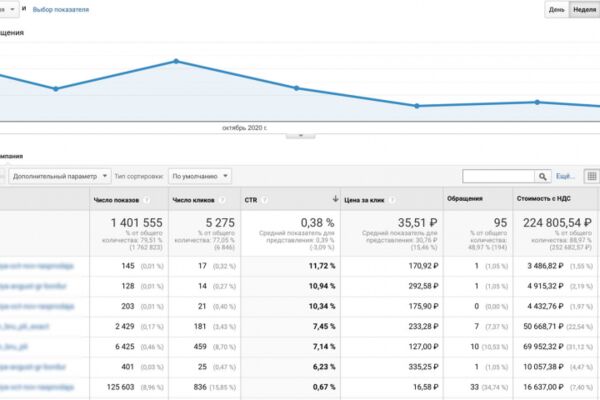Click cost per click cell 16,58 ₽
The image size is (600, 400).
click(x=426, y=387)
